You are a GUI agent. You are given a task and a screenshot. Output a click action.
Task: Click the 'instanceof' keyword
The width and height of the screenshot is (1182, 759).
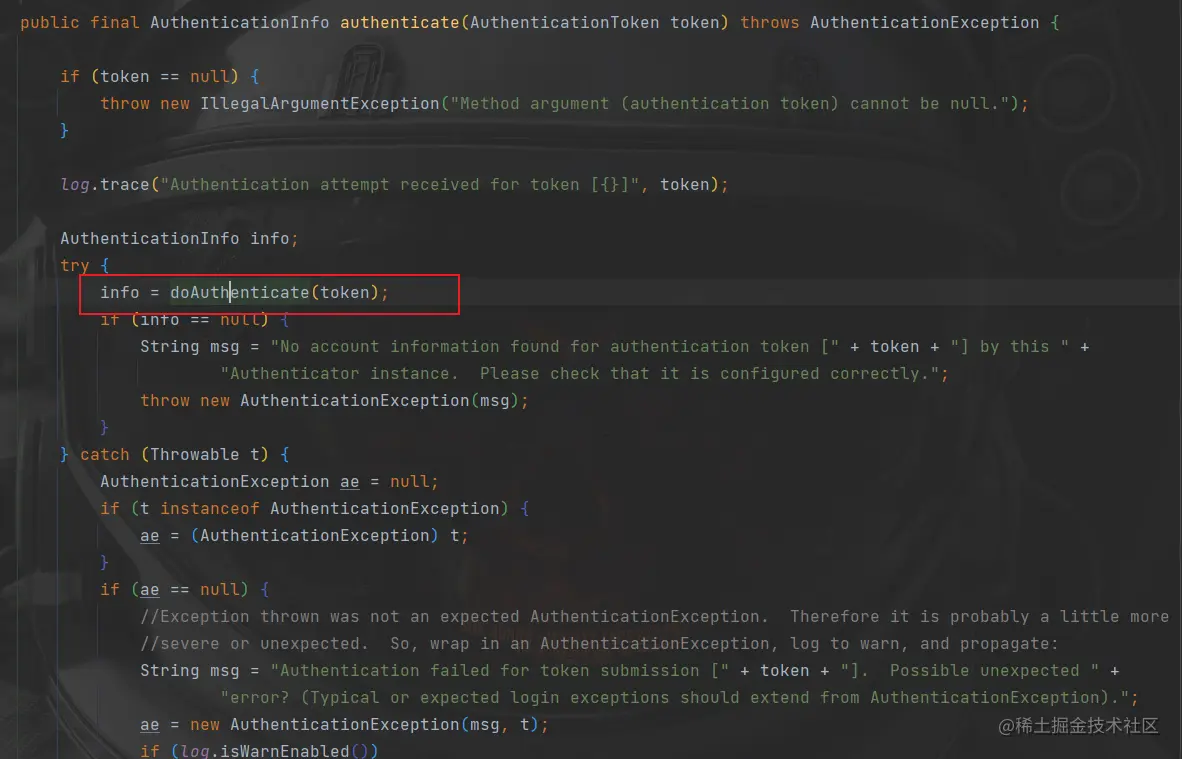click(x=210, y=509)
